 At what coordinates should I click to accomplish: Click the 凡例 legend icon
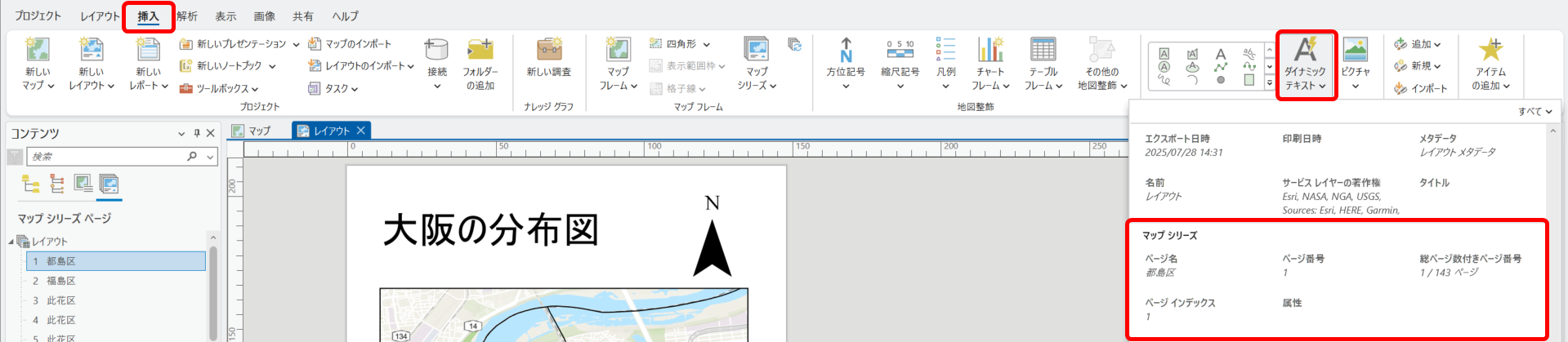click(945, 51)
